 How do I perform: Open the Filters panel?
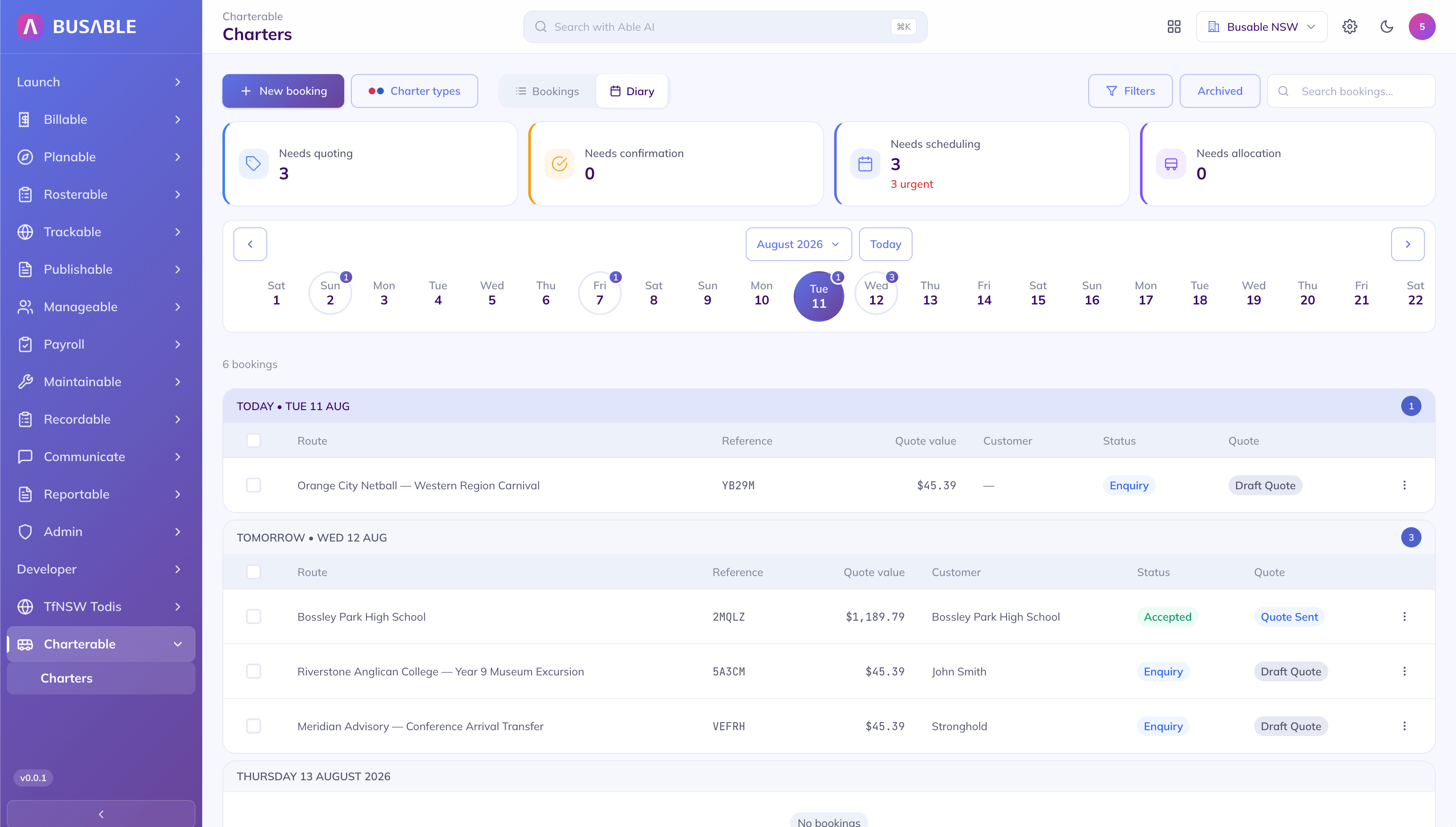coord(1130,91)
